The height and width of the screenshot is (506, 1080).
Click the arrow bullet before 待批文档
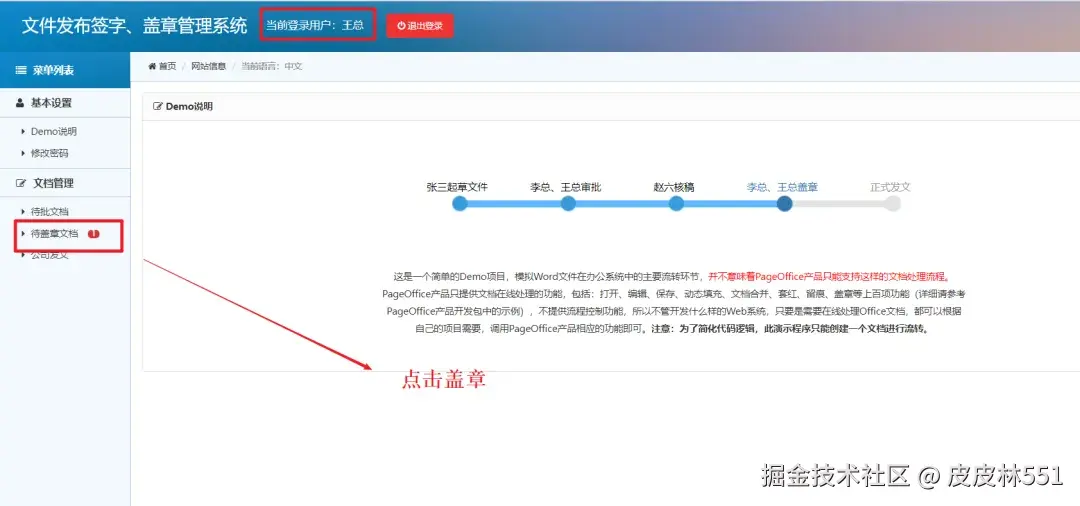(23, 211)
